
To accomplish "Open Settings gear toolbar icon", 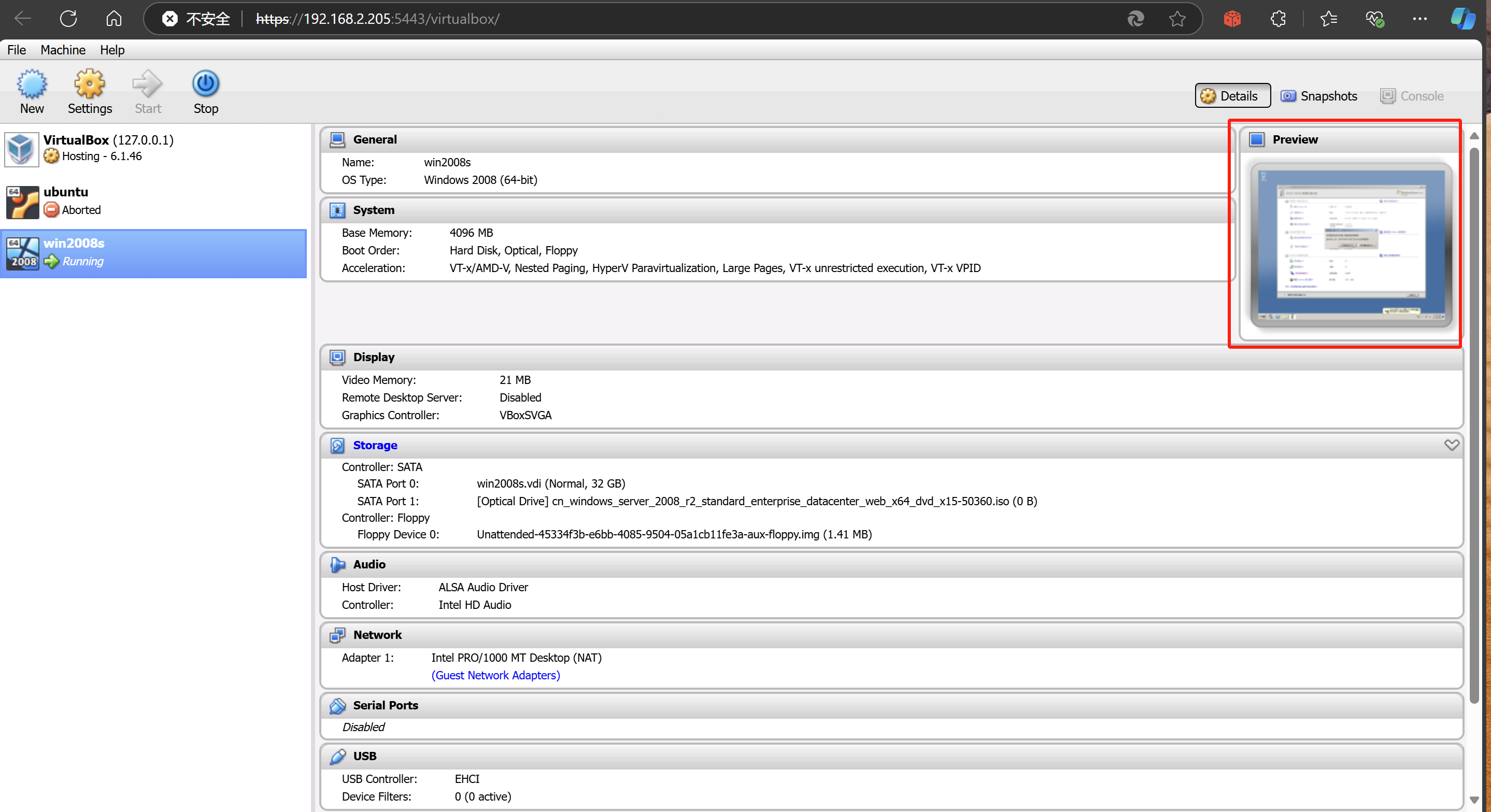I will (x=89, y=84).
